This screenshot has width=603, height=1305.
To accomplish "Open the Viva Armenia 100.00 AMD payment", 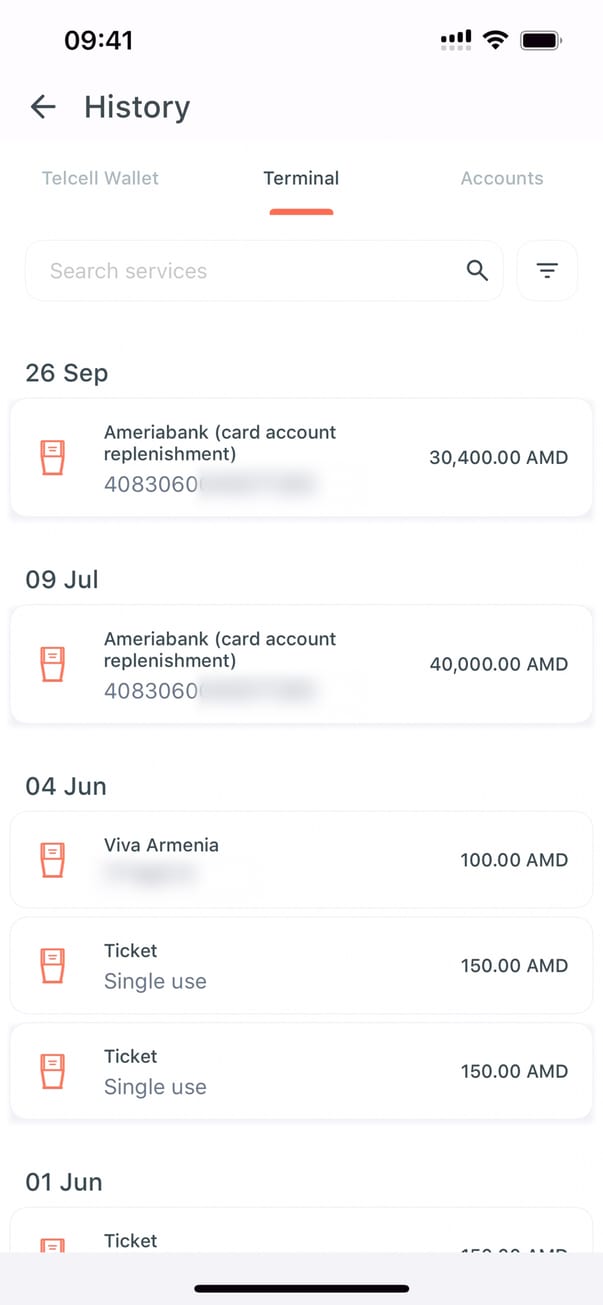I will (301, 860).
